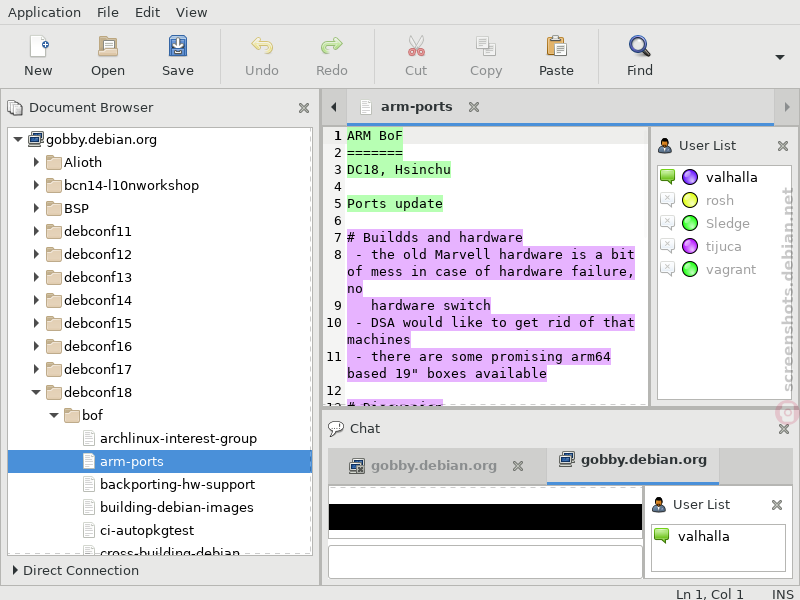
Task: Select the debconf13 folder label
Action: pyautogui.click(x=98, y=277)
